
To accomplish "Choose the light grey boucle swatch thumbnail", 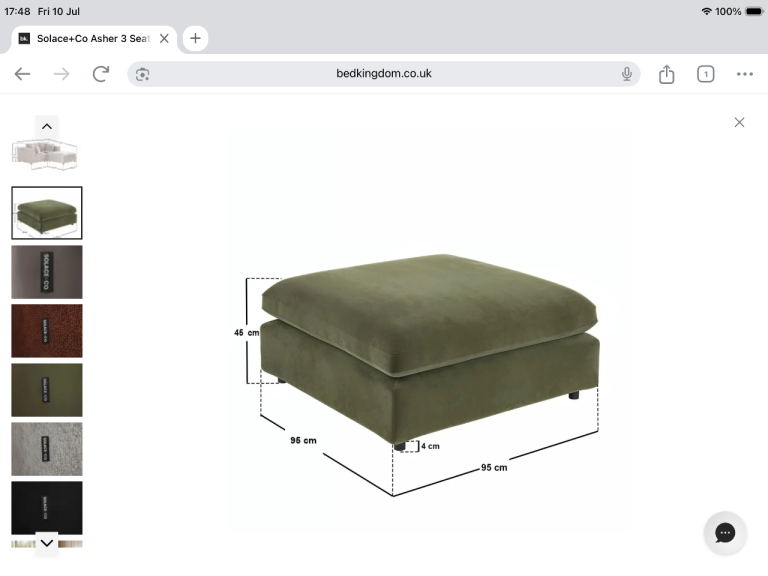I will 47,449.
